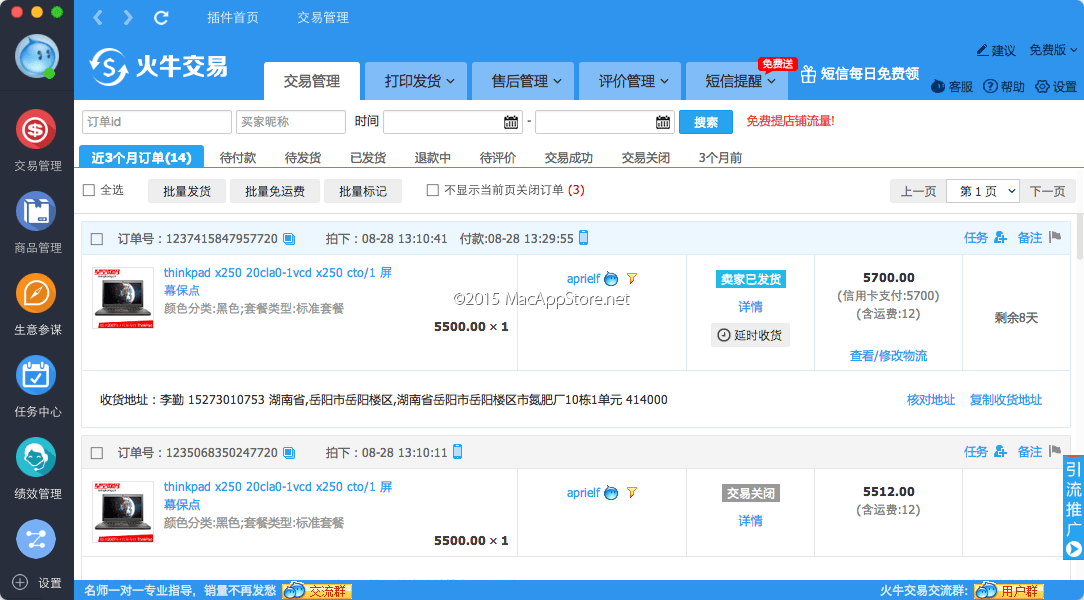The height and width of the screenshot is (600, 1084).
Task: Click the 搜索 button
Action: coord(706,122)
